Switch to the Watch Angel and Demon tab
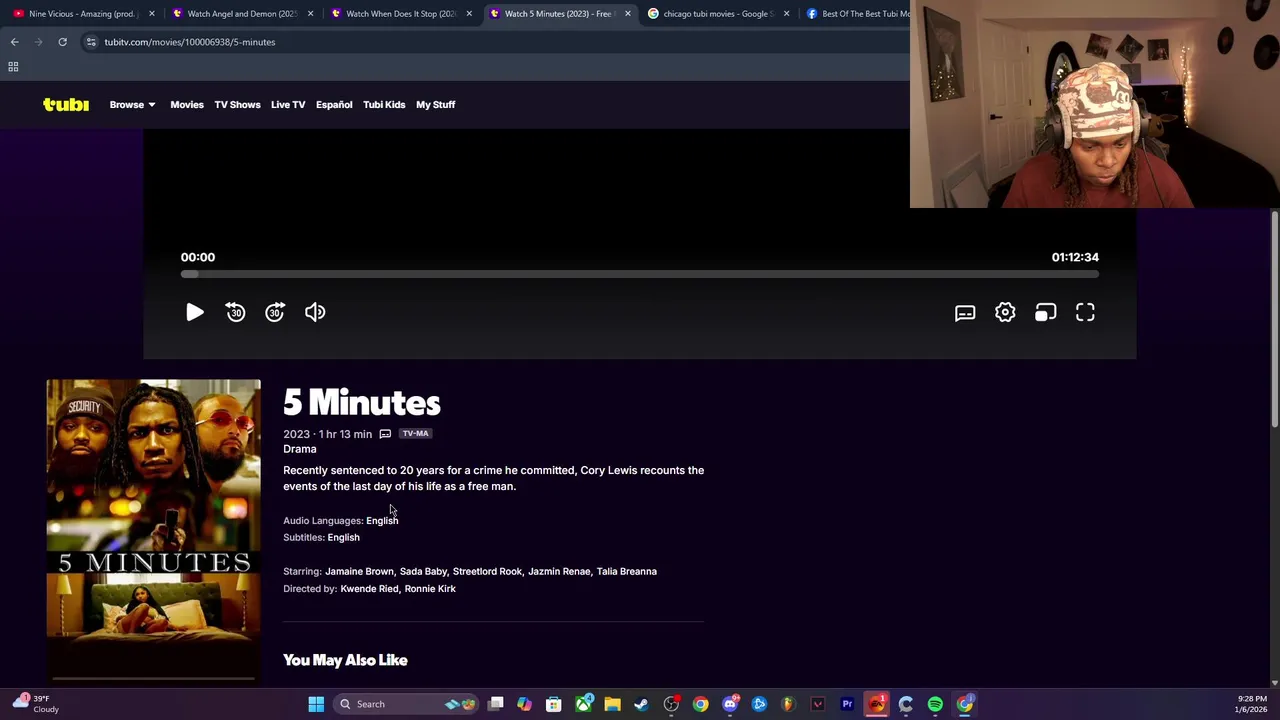The width and height of the screenshot is (1280, 720). (240, 13)
